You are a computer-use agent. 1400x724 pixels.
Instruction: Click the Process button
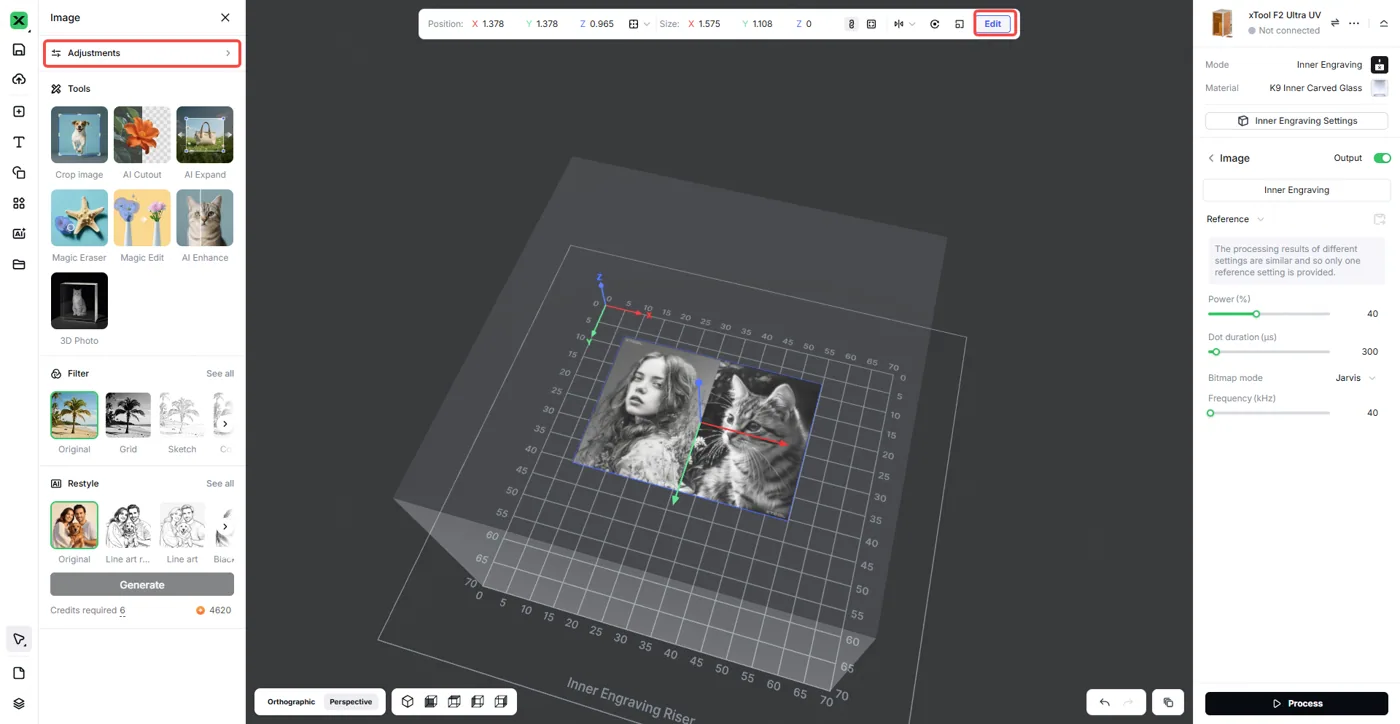coord(1296,703)
